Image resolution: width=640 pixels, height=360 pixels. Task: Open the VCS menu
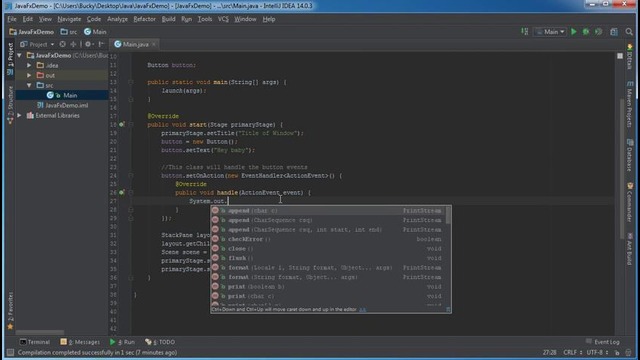coord(223,19)
